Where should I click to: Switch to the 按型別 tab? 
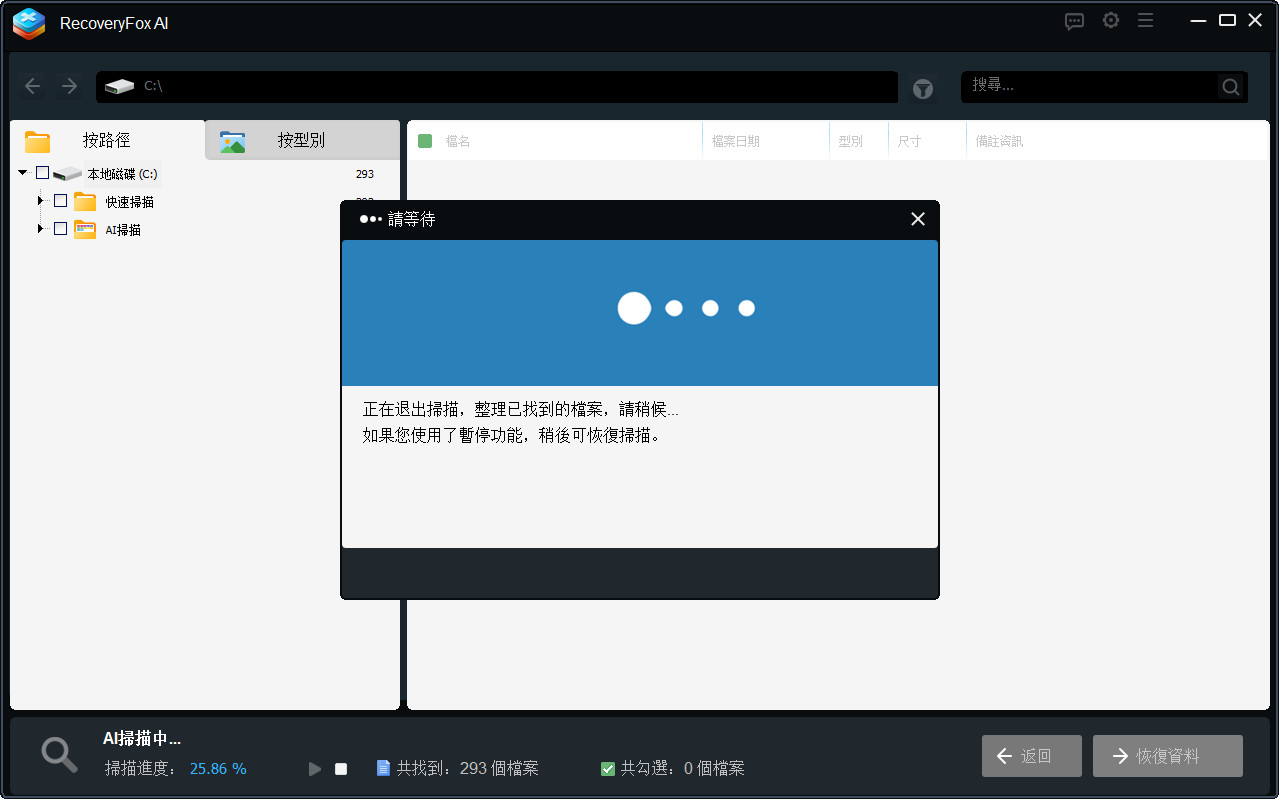[300, 140]
